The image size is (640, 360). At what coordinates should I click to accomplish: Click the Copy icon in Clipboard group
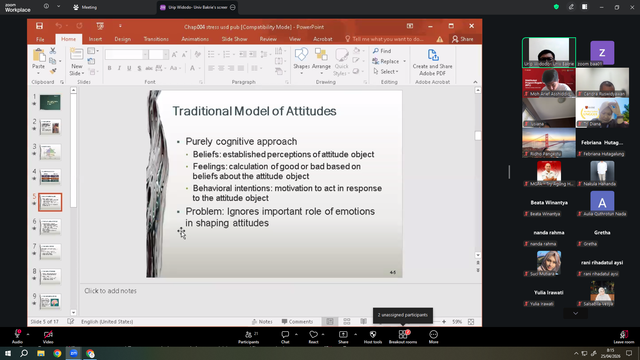click(53, 61)
